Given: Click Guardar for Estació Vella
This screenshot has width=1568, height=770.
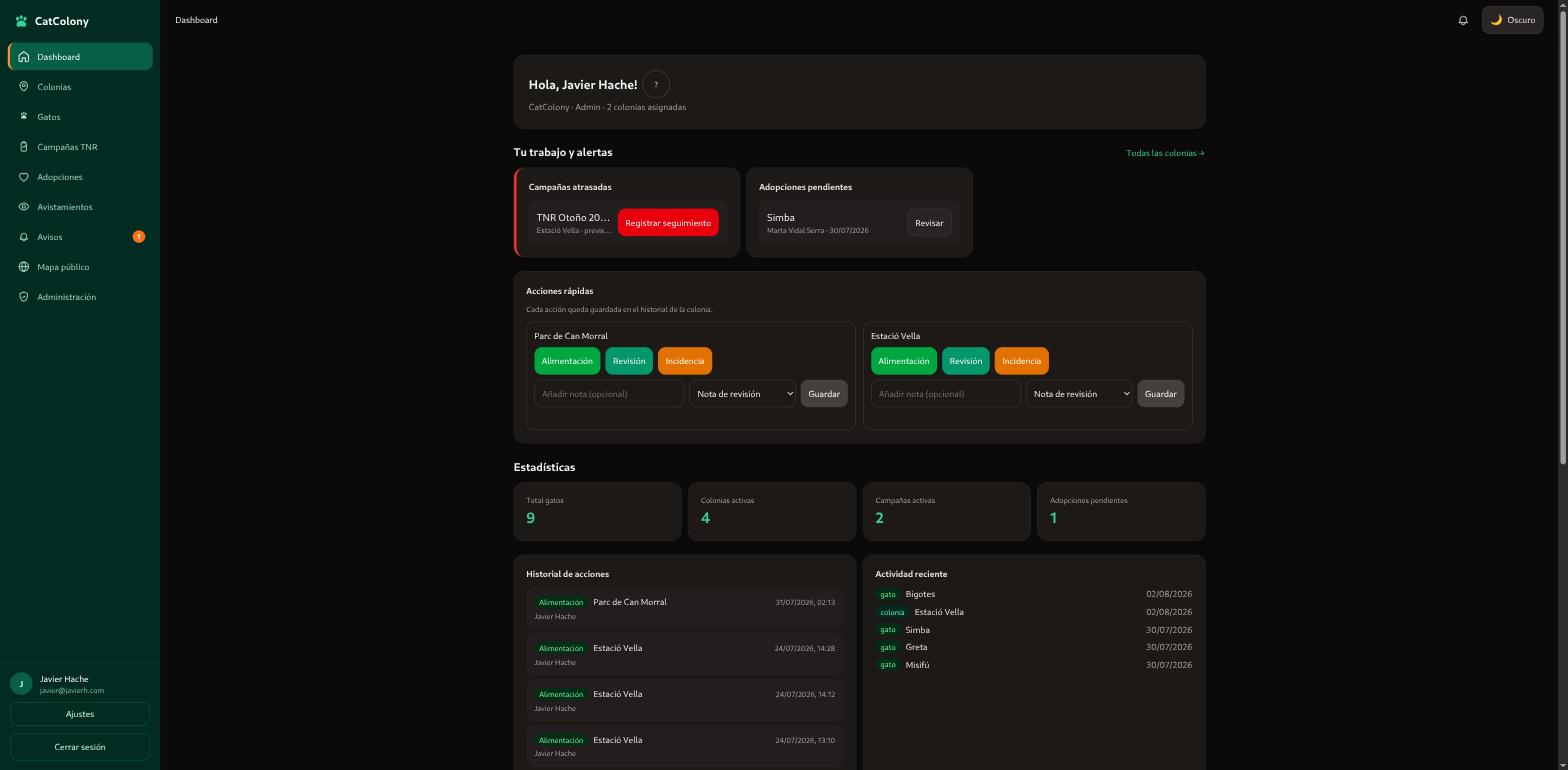Looking at the screenshot, I should (1160, 394).
